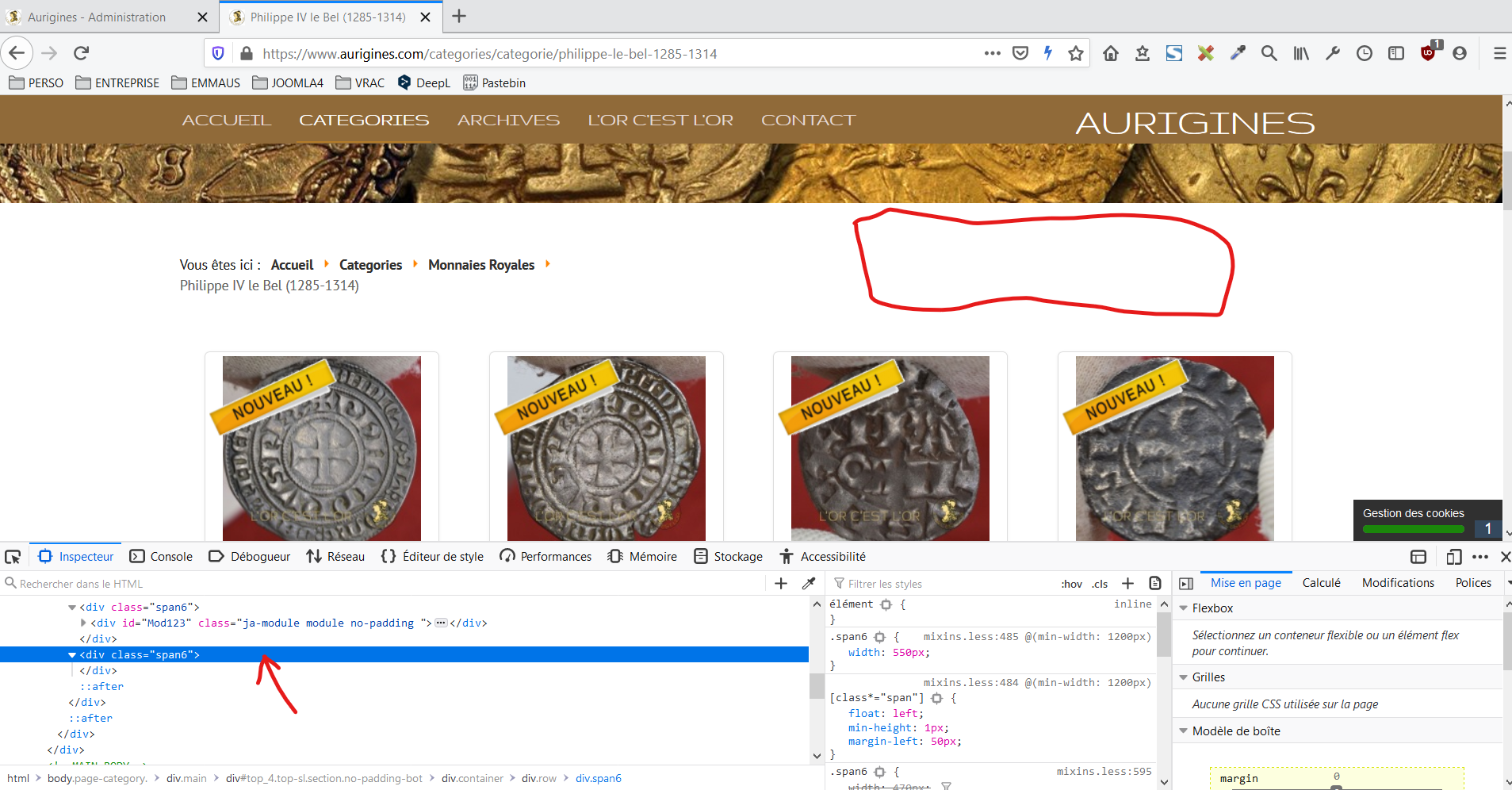Open the Éditeur de style tab
The image size is (1512, 790).
[x=432, y=557]
